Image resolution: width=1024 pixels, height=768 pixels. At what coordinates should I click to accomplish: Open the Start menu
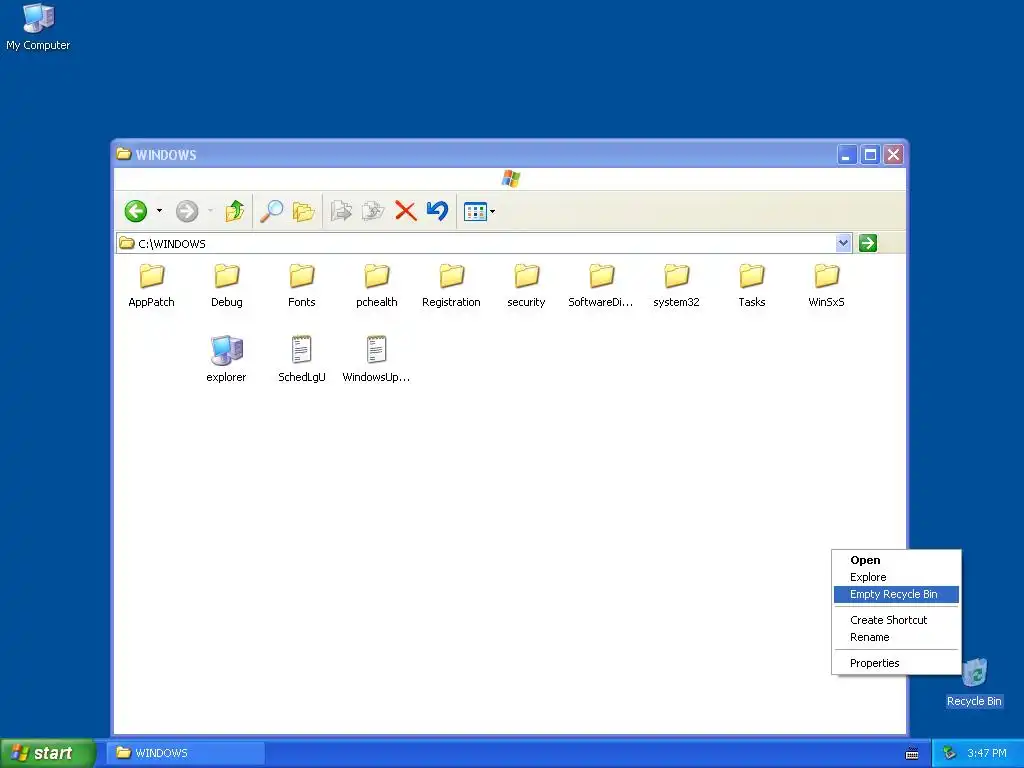(47, 753)
